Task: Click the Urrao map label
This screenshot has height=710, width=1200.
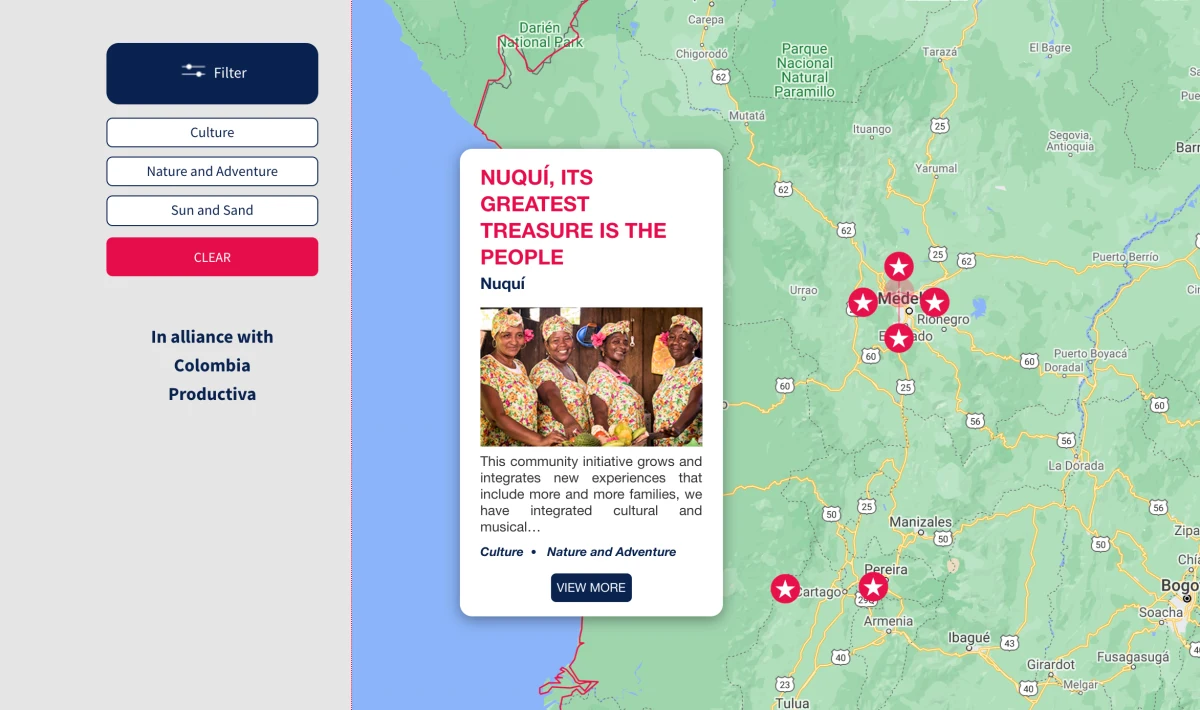Action: coord(803,291)
